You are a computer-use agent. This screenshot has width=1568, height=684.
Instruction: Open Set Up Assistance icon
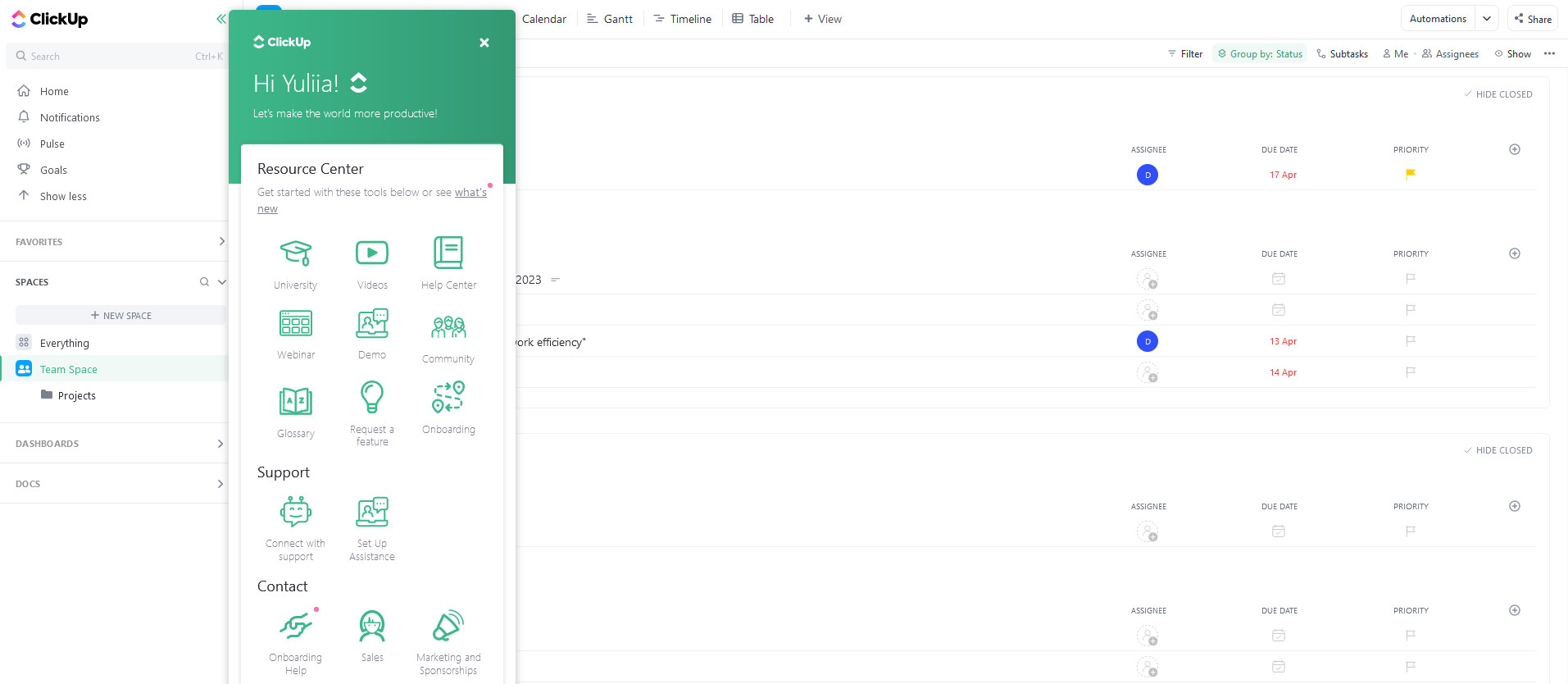point(372,512)
